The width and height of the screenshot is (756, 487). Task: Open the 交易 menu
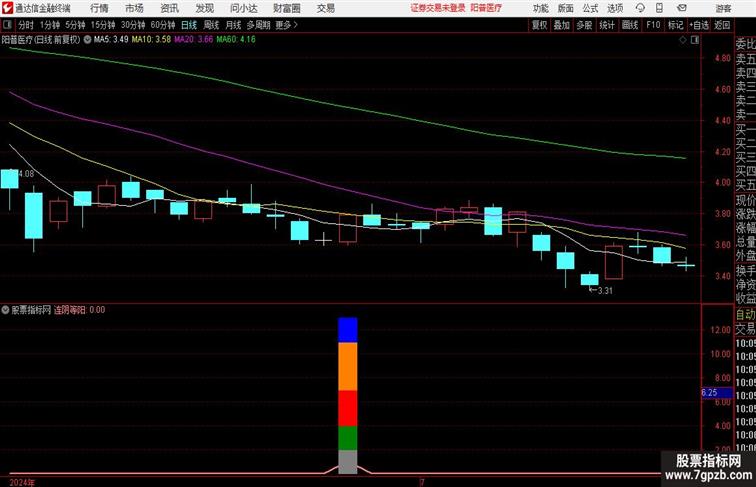(325, 8)
